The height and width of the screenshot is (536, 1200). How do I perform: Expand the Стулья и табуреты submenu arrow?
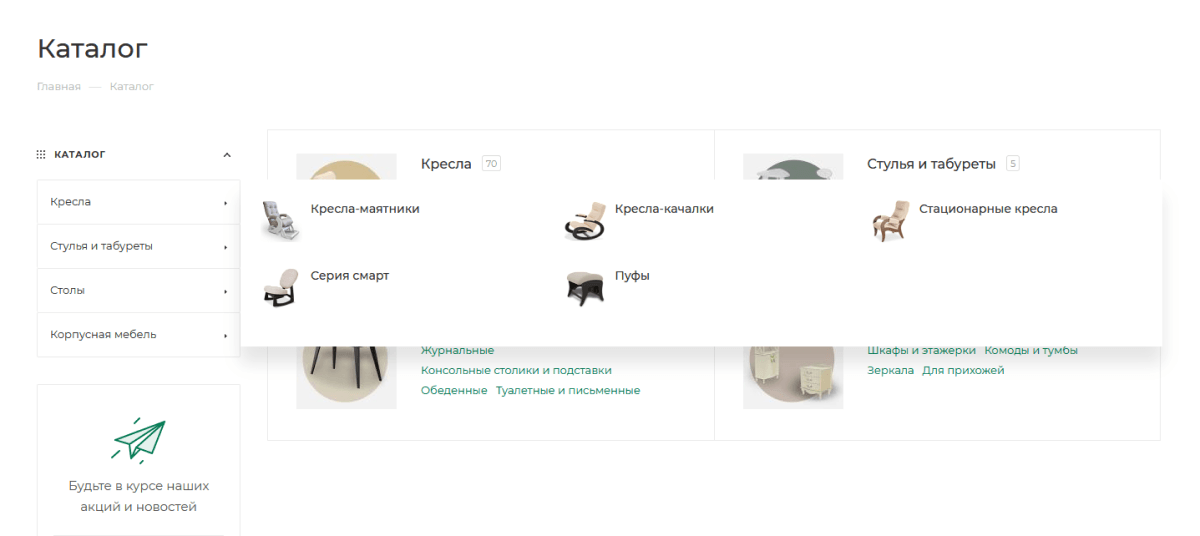[x=225, y=247]
